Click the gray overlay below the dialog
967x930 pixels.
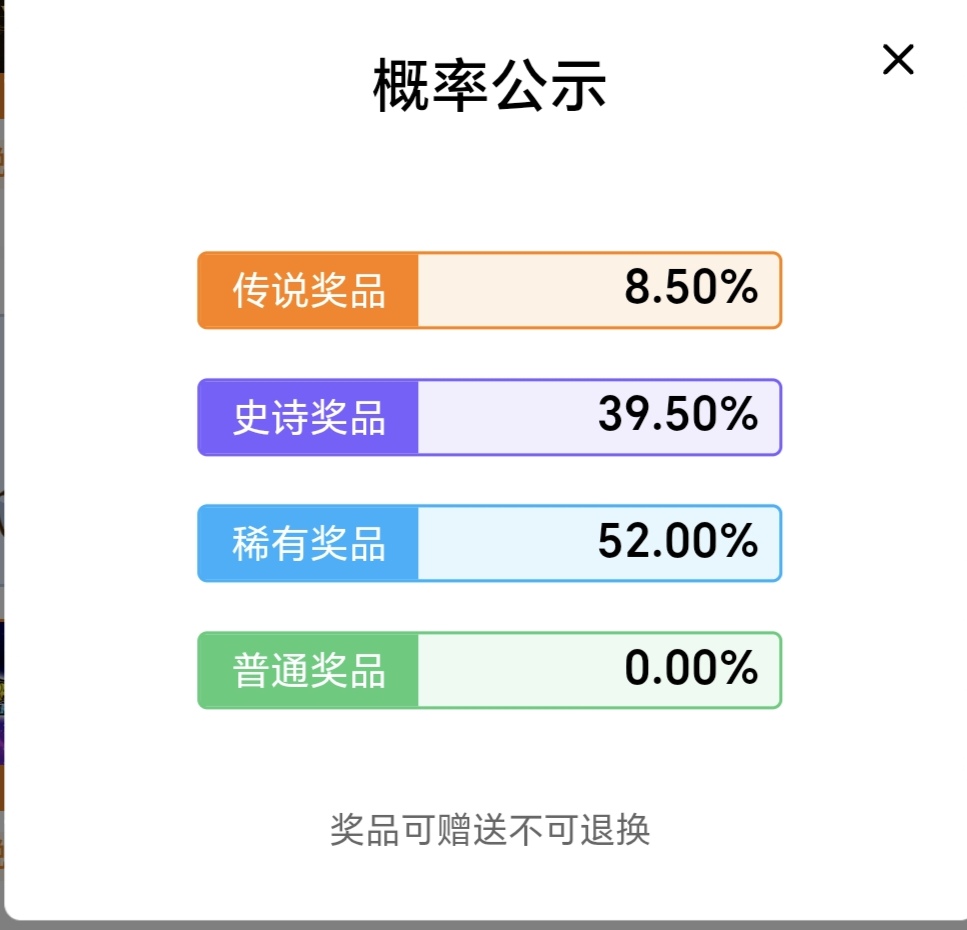tap(480, 925)
